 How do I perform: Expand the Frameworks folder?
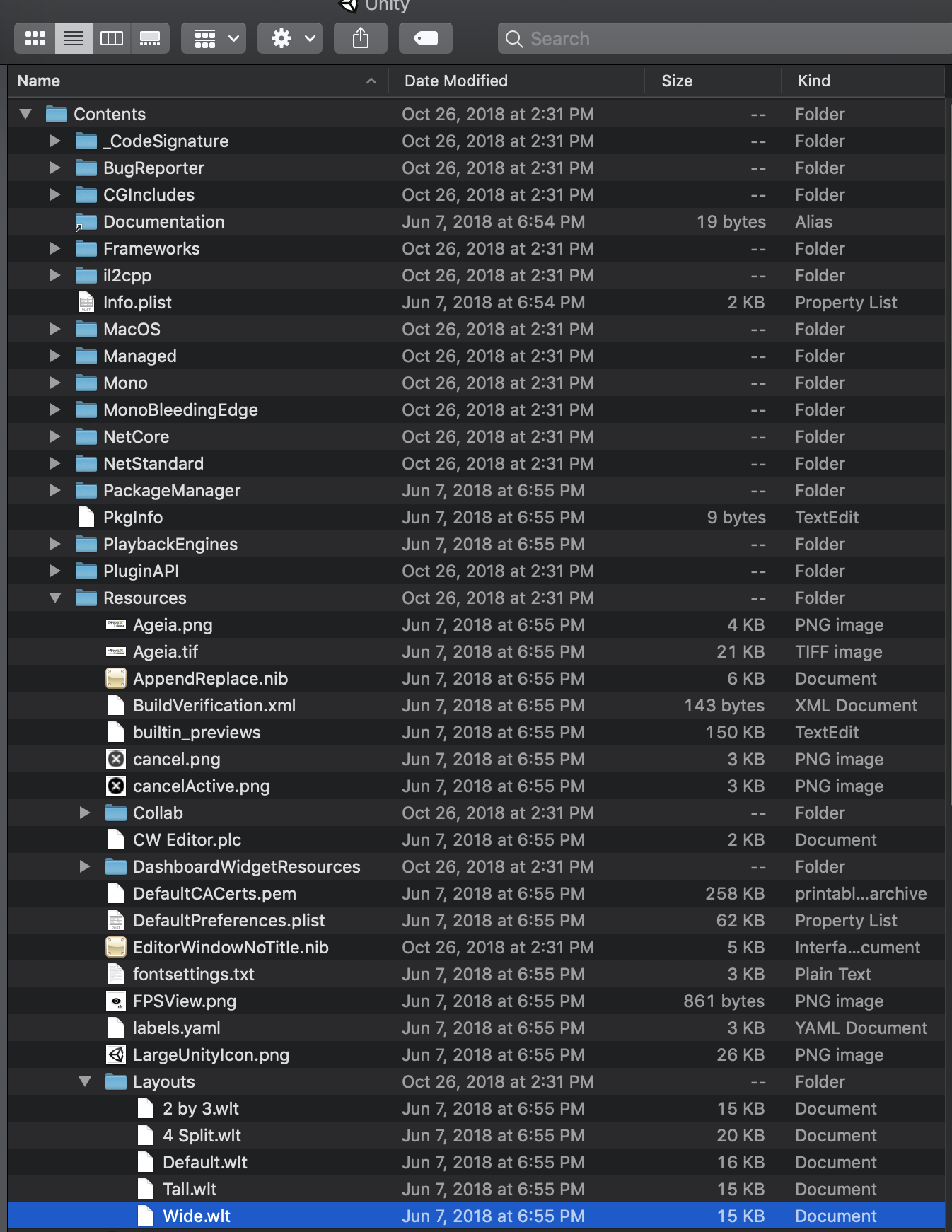pyautogui.click(x=54, y=248)
